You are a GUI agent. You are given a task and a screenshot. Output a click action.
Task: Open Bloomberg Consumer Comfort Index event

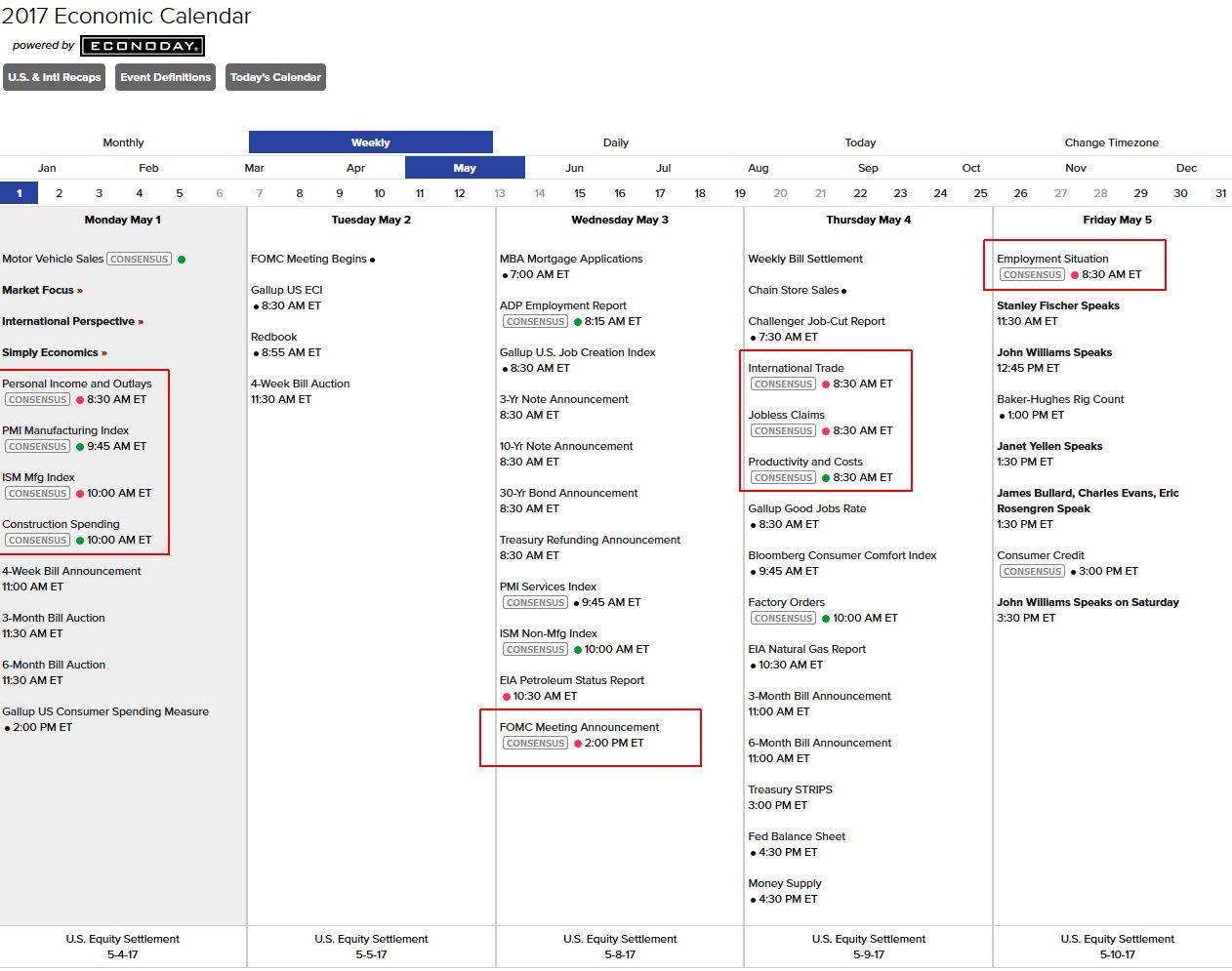(842, 555)
